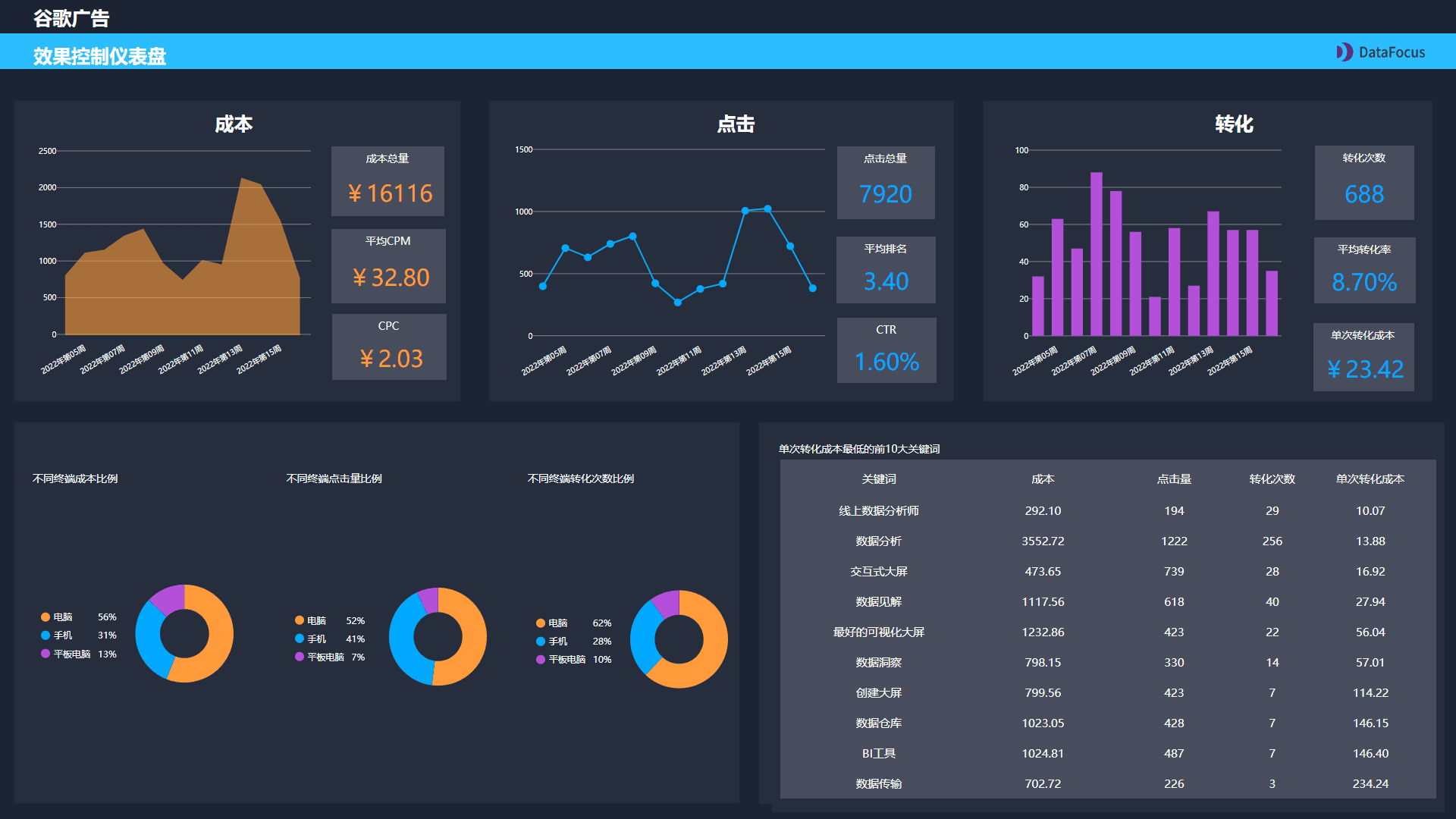Viewport: 1456px width, 819px height.
Task: Click the 不同终端点击量比例 donut chart
Action: [x=438, y=636]
